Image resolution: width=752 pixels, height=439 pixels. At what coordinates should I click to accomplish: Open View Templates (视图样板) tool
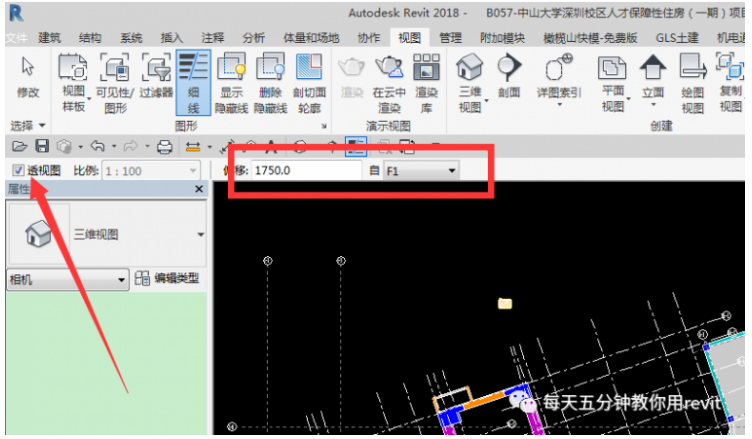73,83
